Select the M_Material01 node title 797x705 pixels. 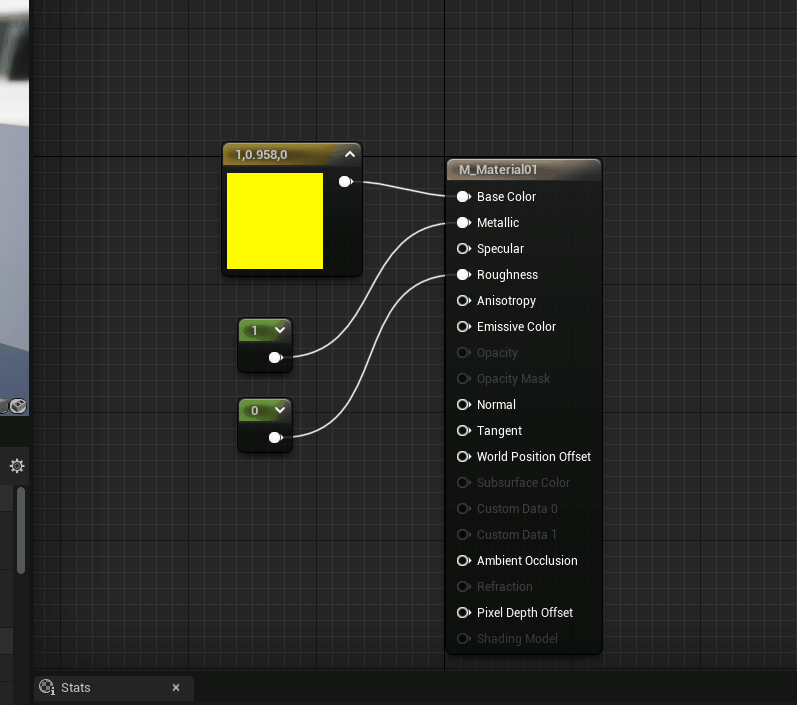tap(498, 170)
